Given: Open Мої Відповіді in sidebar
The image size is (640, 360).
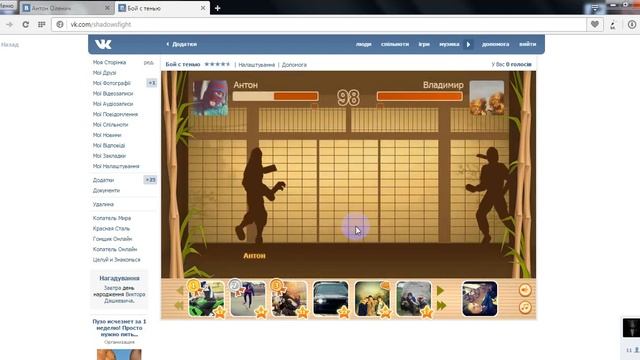Looking at the screenshot, I should 109,145.
